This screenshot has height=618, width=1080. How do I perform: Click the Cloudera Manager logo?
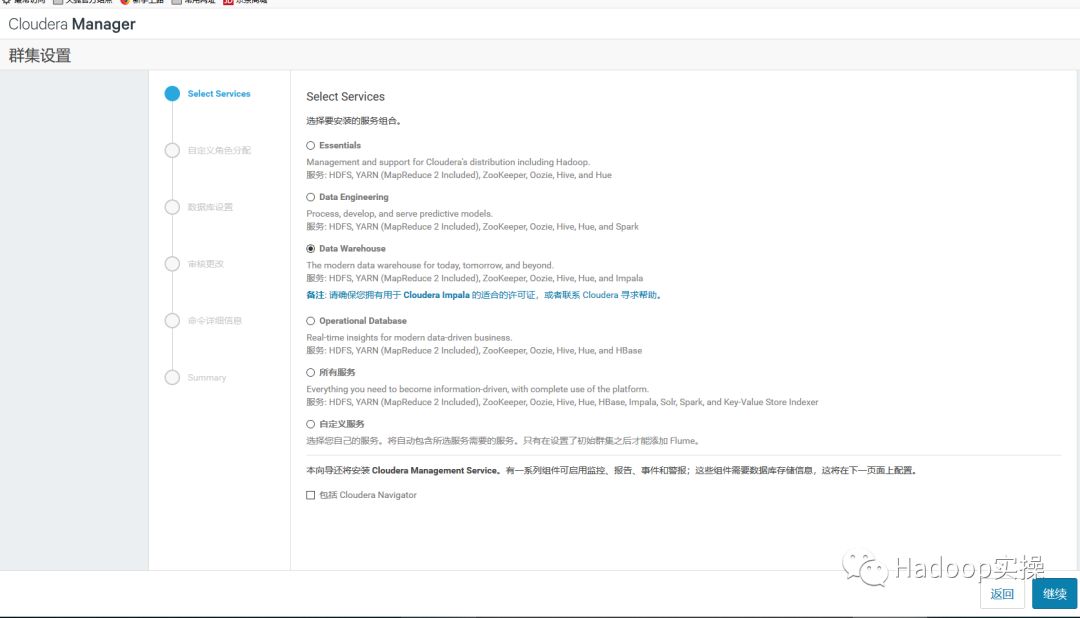[72, 24]
